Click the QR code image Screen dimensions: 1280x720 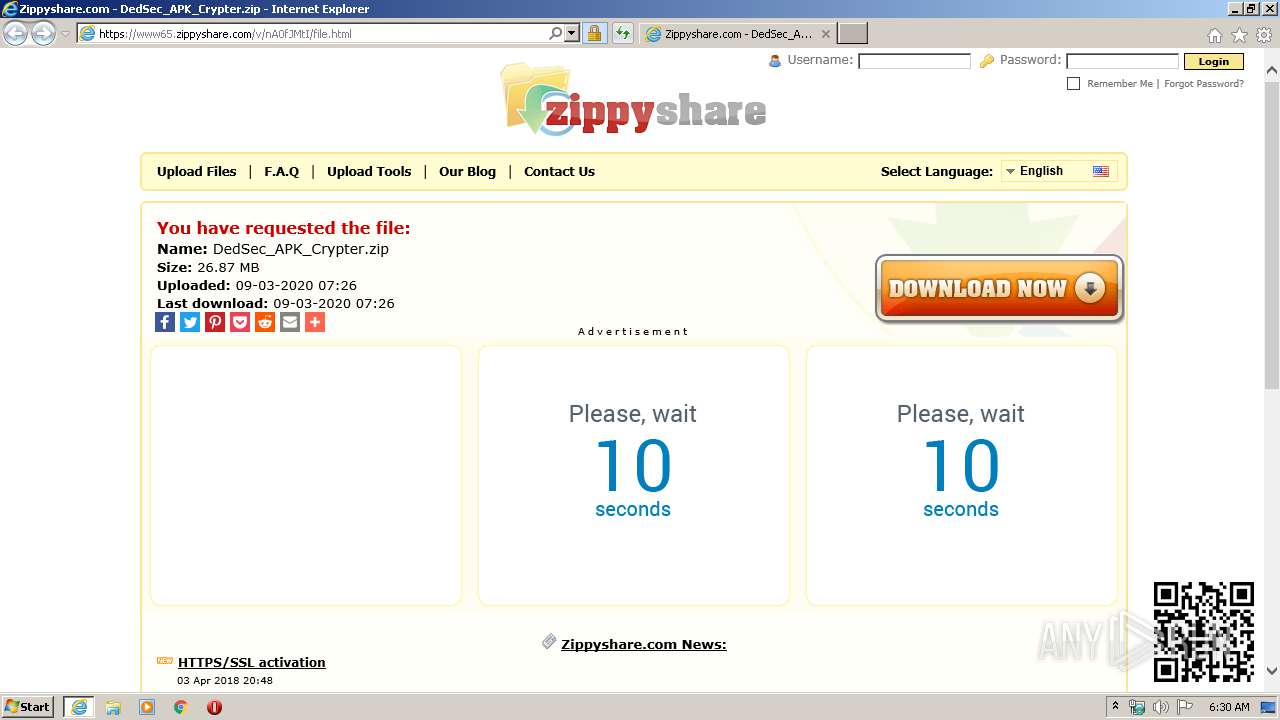[1203, 632]
